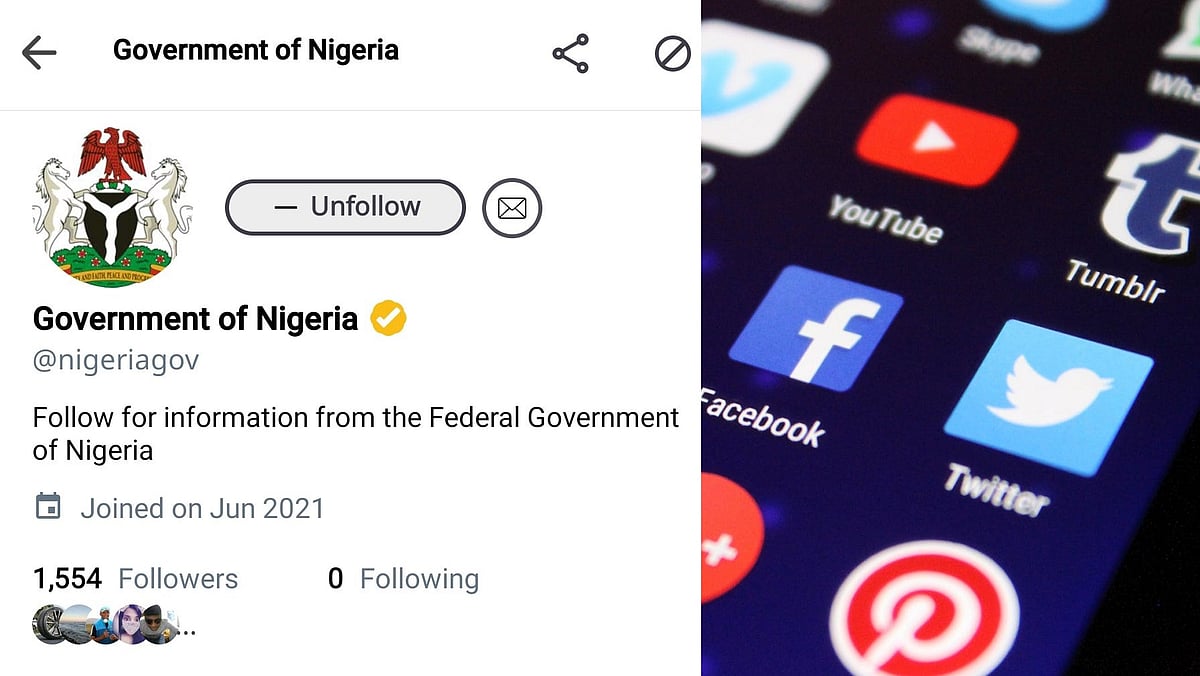
Task: Tap the gold verified badge
Action: [x=388, y=319]
